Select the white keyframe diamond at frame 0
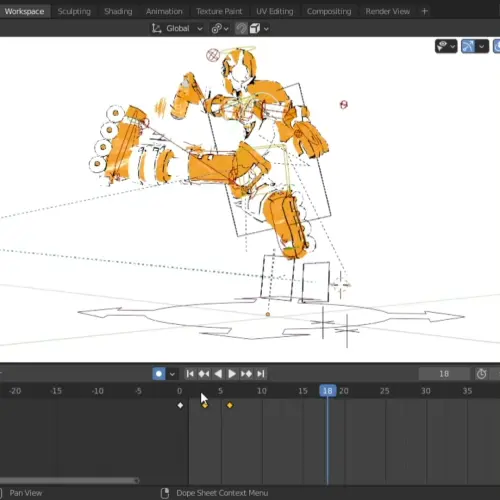 180,405
